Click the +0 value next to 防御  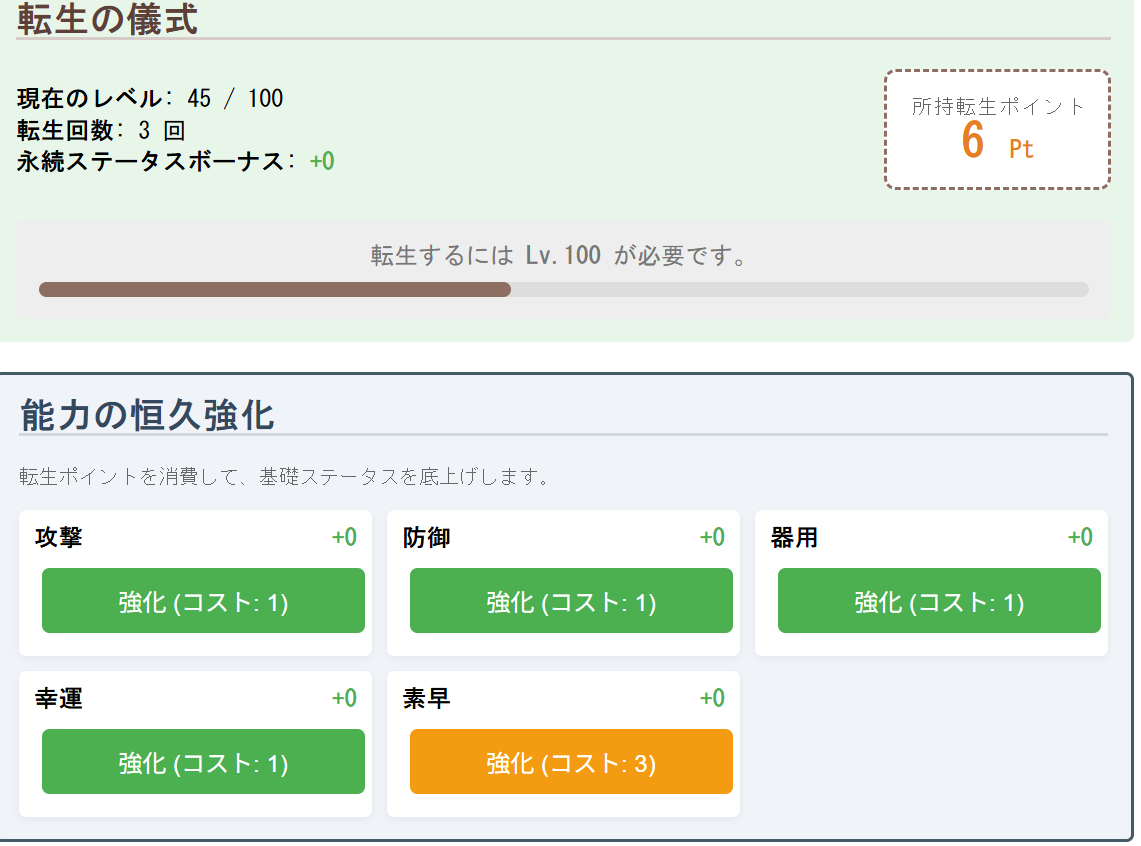[x=712, y=537]
